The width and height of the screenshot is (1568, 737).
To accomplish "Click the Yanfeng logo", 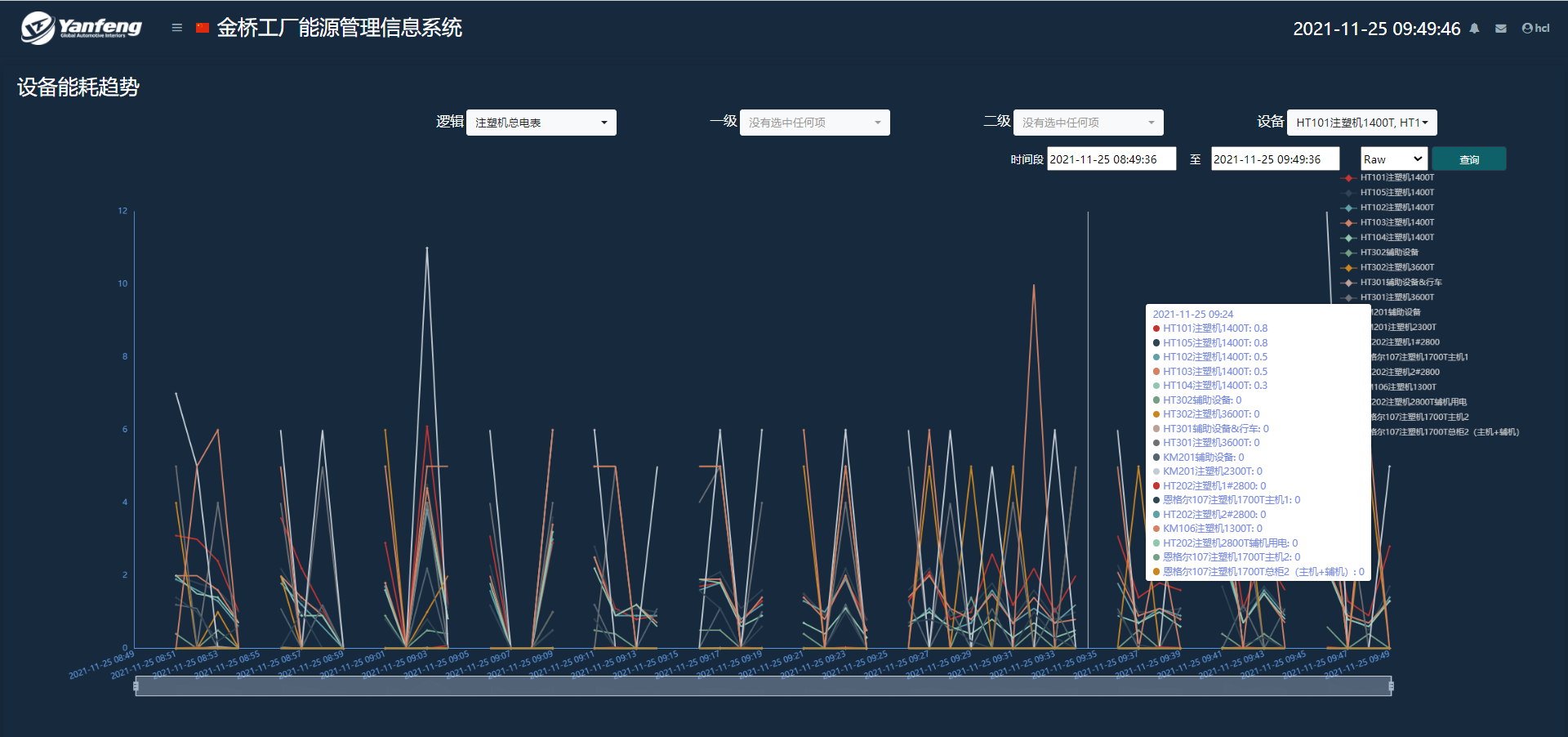I will click(x=81, y=28).
